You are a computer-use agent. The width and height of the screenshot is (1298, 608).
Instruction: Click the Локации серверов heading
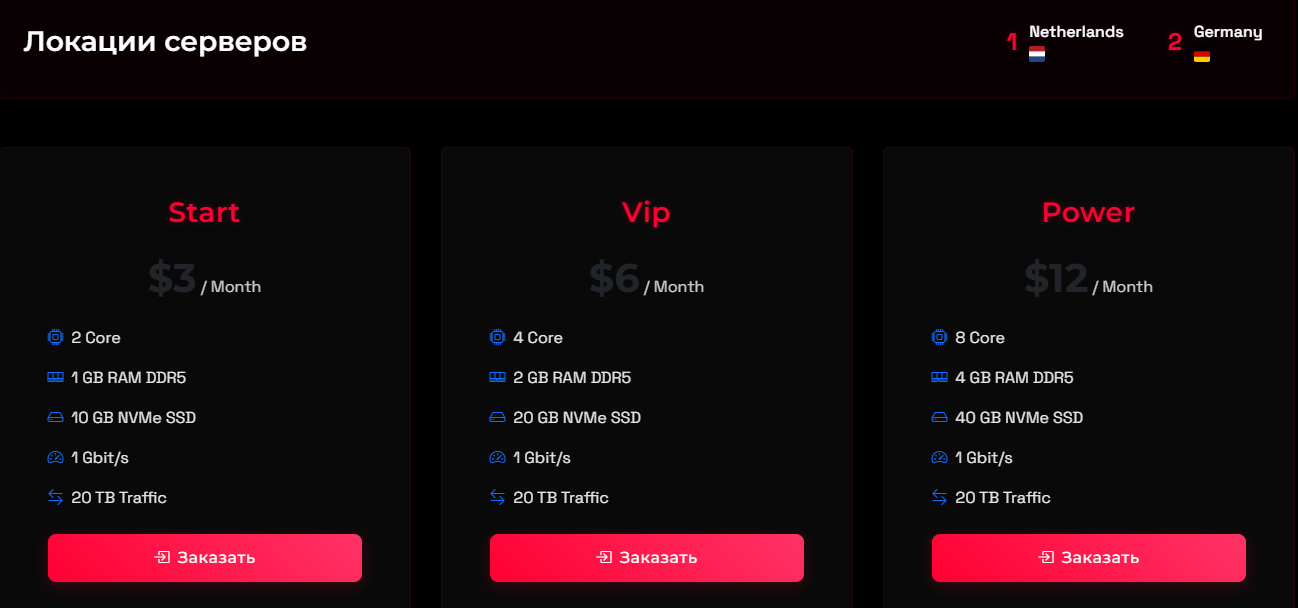(x=165, y=42)
